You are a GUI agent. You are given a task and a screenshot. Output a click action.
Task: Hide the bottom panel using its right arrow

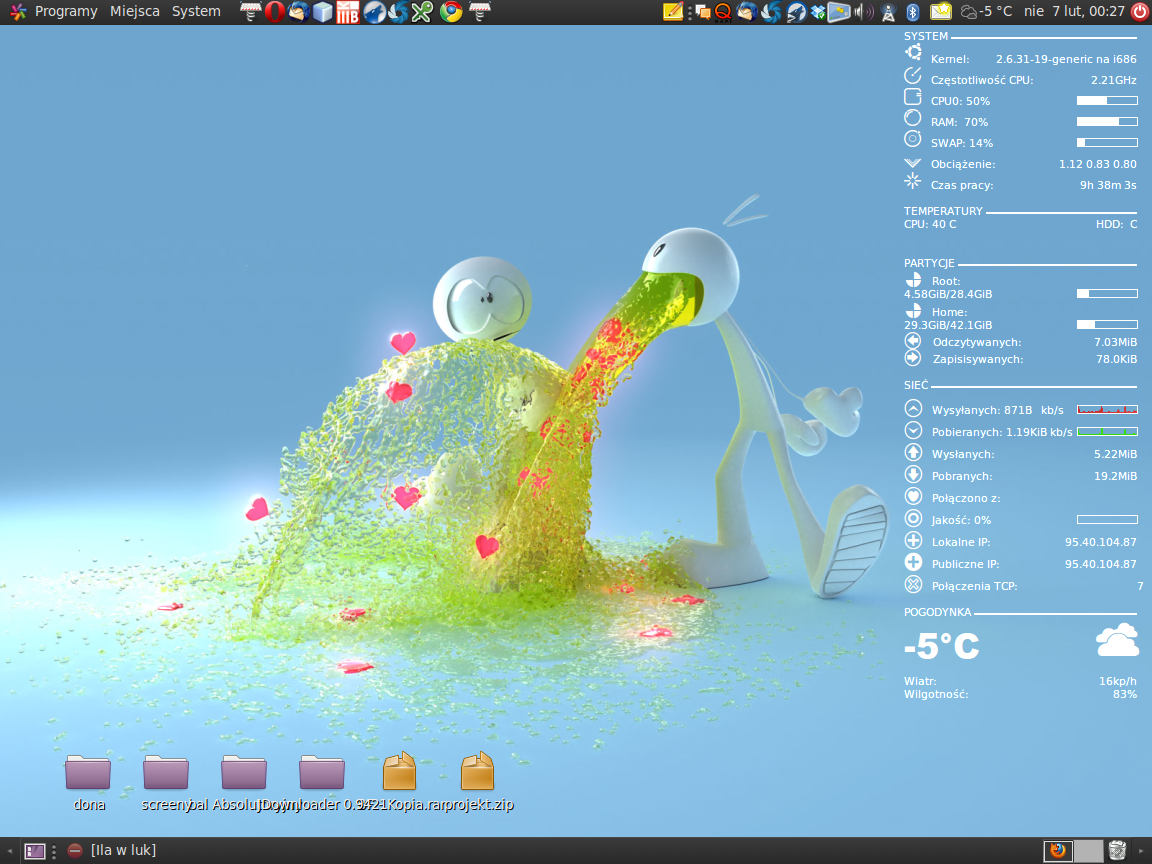(1142, 851)
